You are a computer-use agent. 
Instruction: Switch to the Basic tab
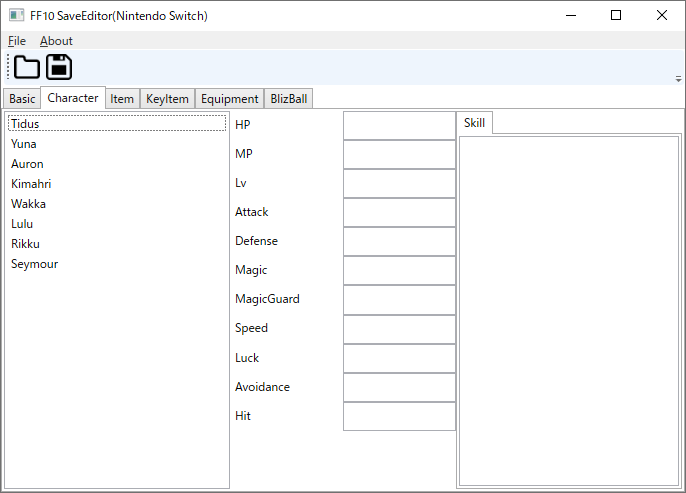pyautogui.click(x=22, y=99)
